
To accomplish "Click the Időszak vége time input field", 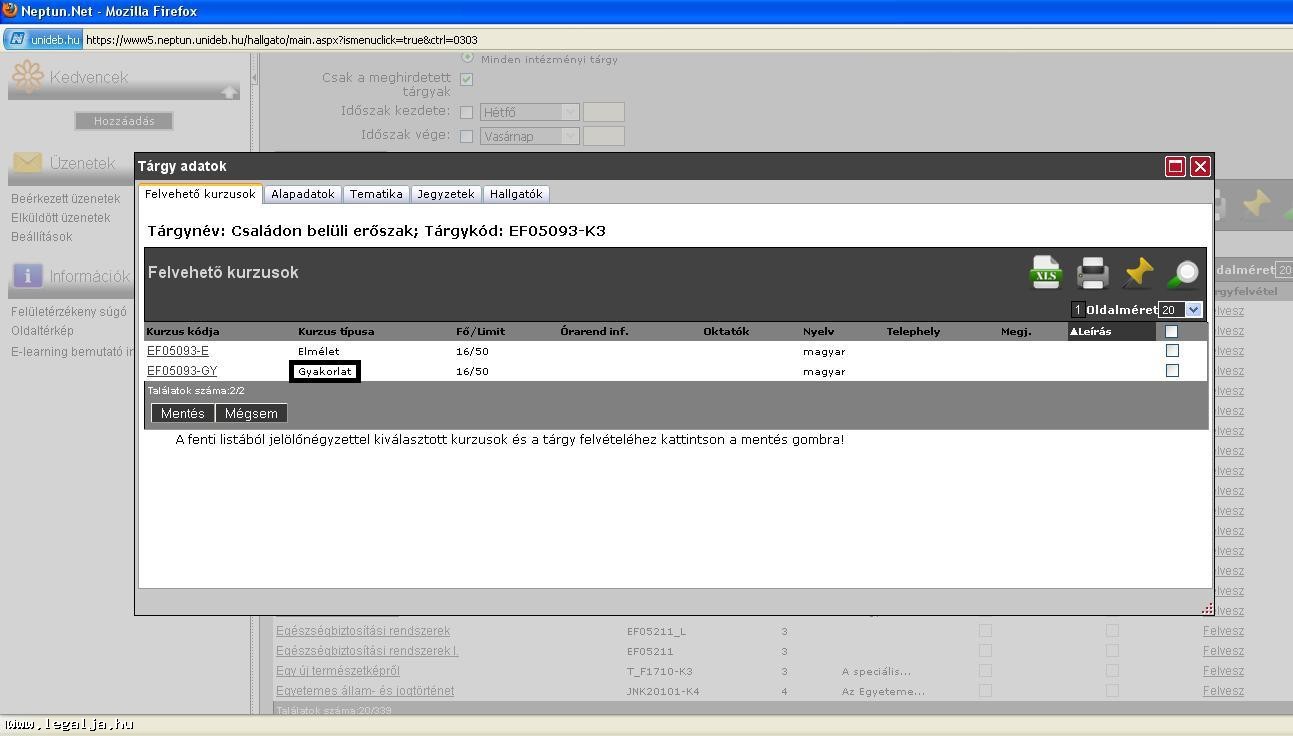I will pos(603,136).
